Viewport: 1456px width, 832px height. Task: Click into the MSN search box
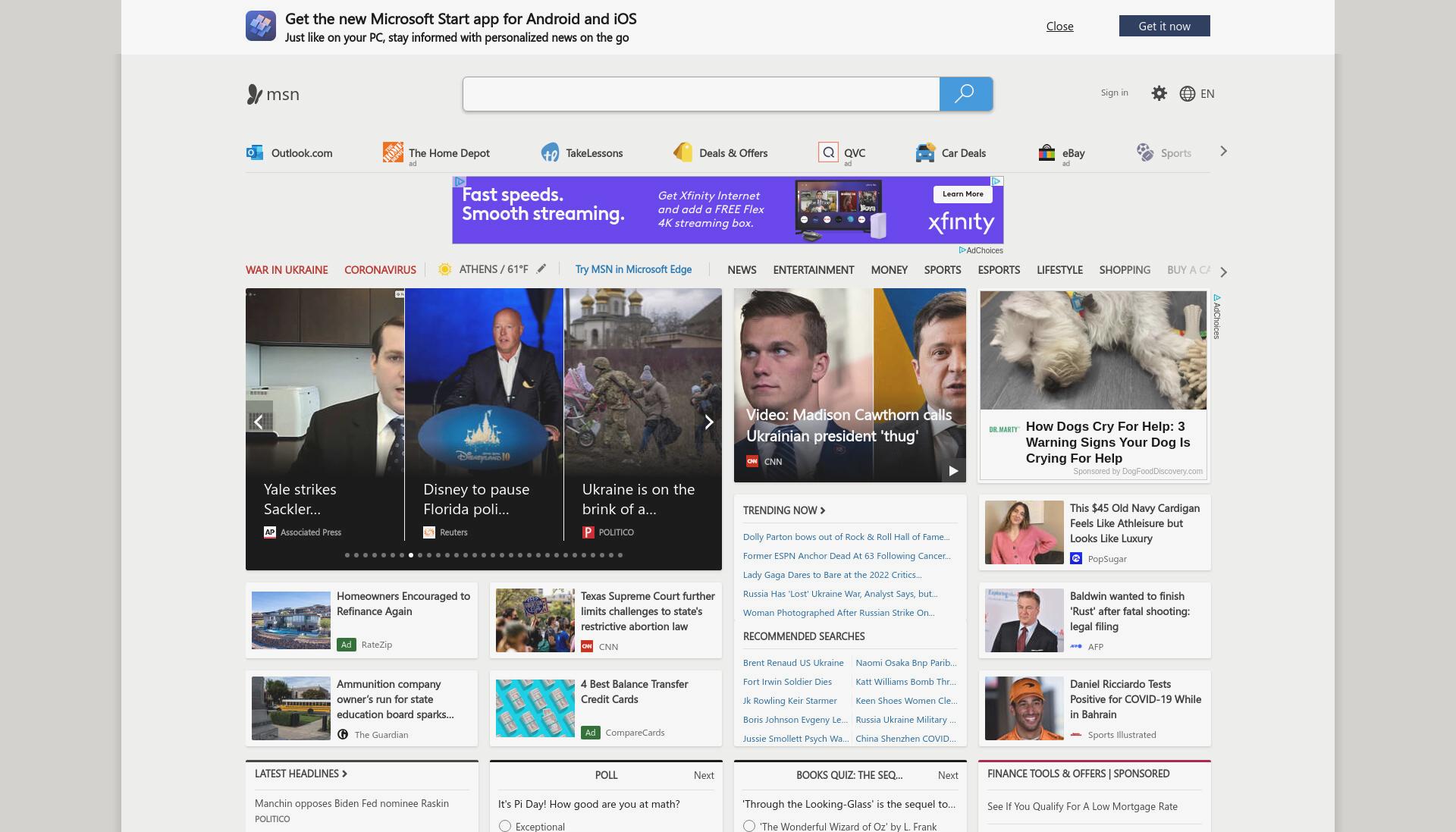701,94
